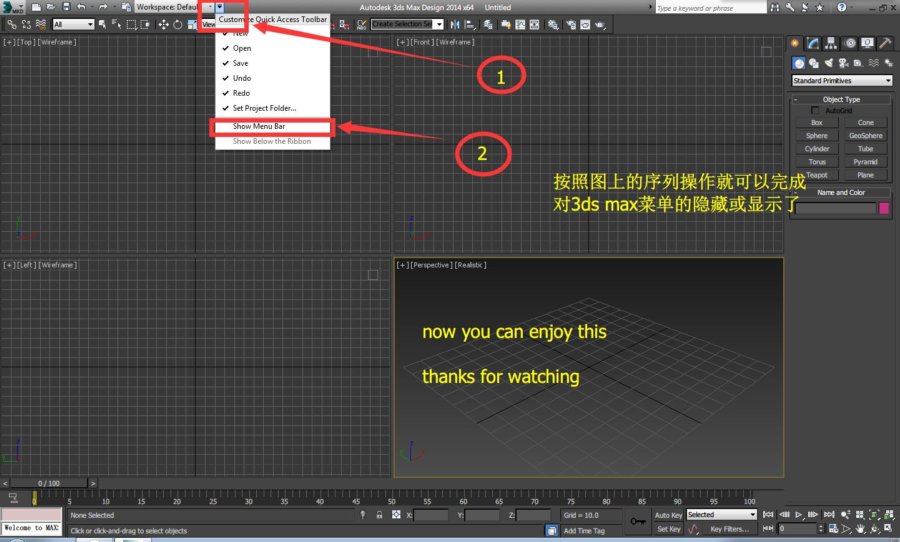Screen dimensions: 900x542
Task: Switch to the Hierarchy command panel tab
Action: 831,43
